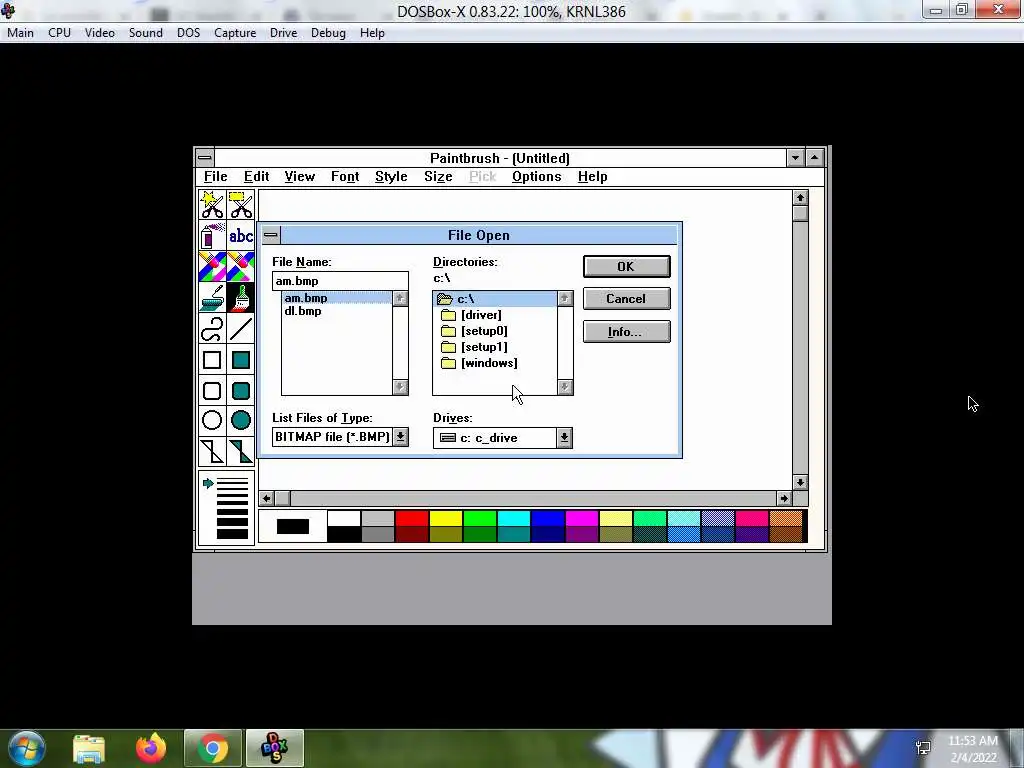Open DOSBox-X Capture menu

[235, 33]
